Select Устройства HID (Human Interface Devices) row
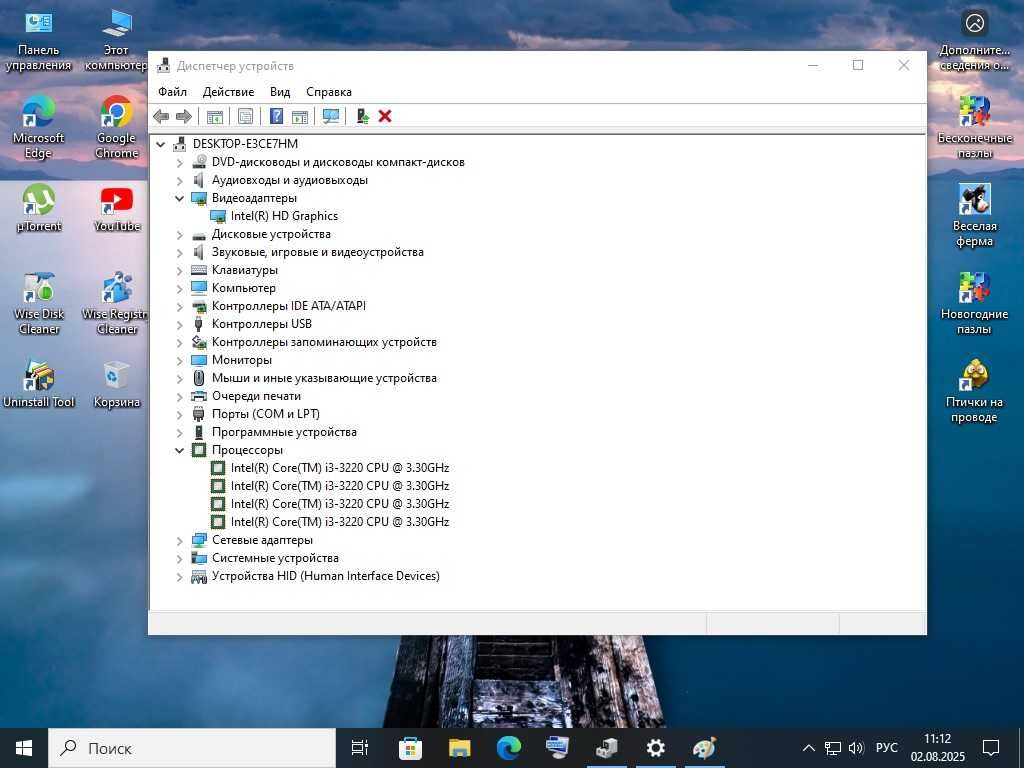The image size is (1024, 768). 325,577
